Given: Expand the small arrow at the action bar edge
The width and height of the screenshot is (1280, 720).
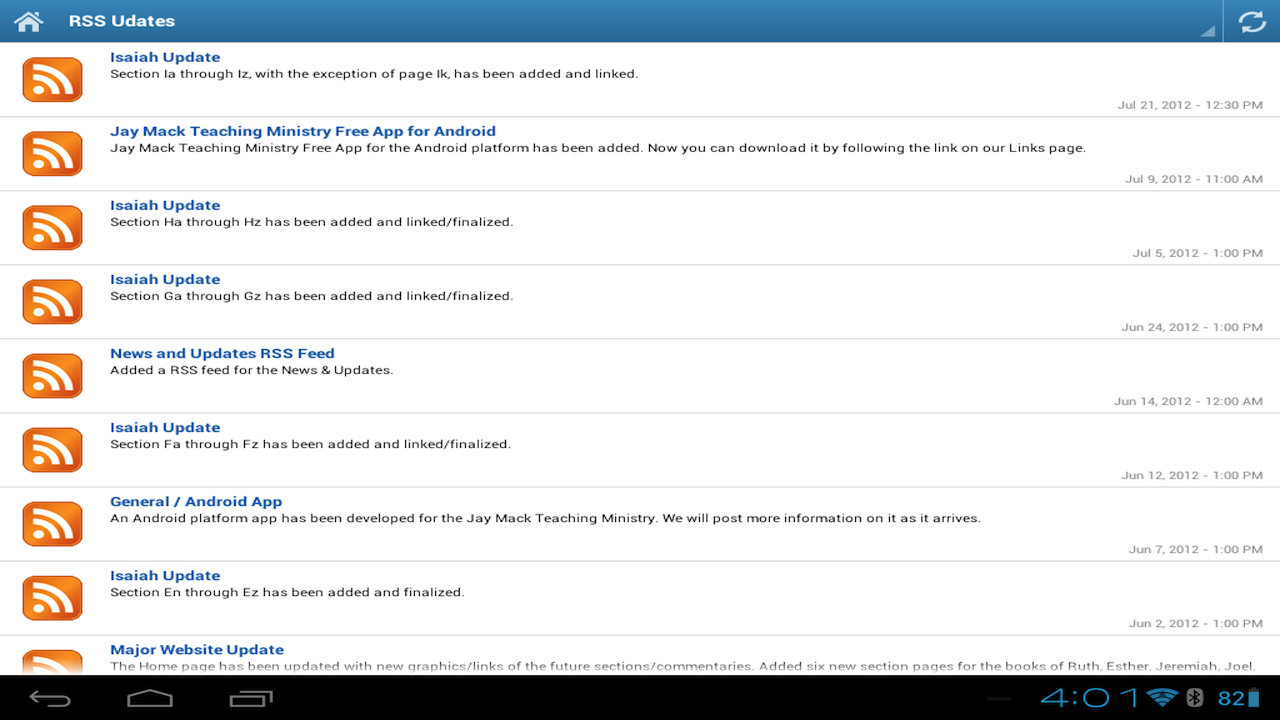Looking at the screenshot, I should point(1208,32).
